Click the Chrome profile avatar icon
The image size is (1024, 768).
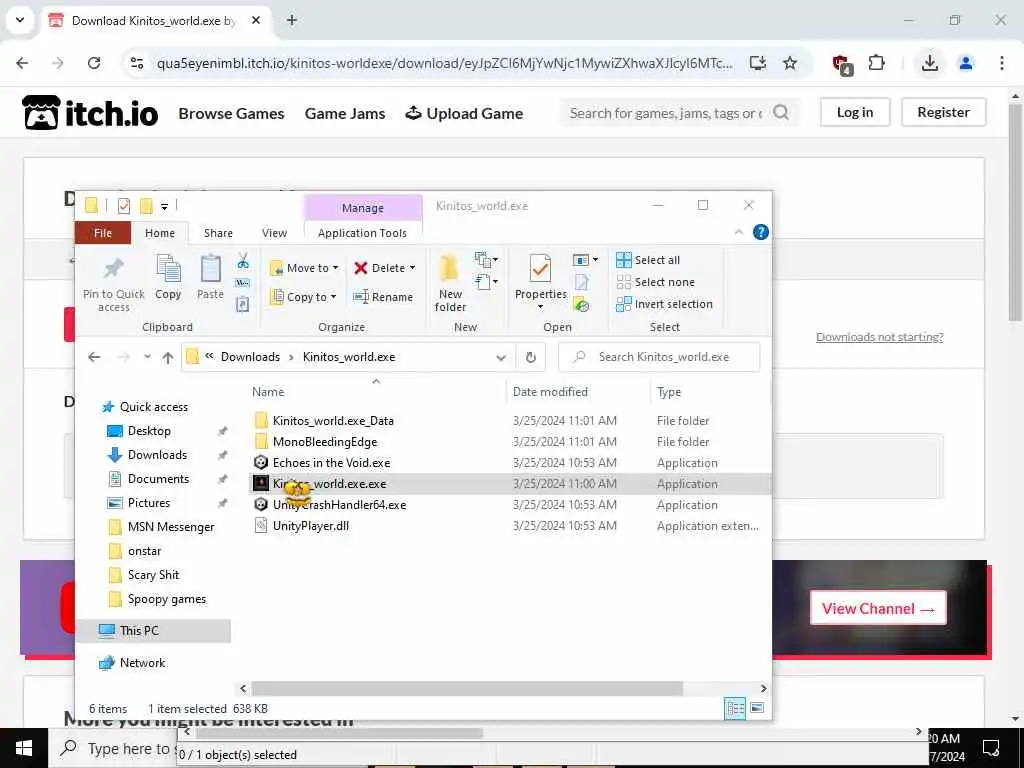click(966, 63)
